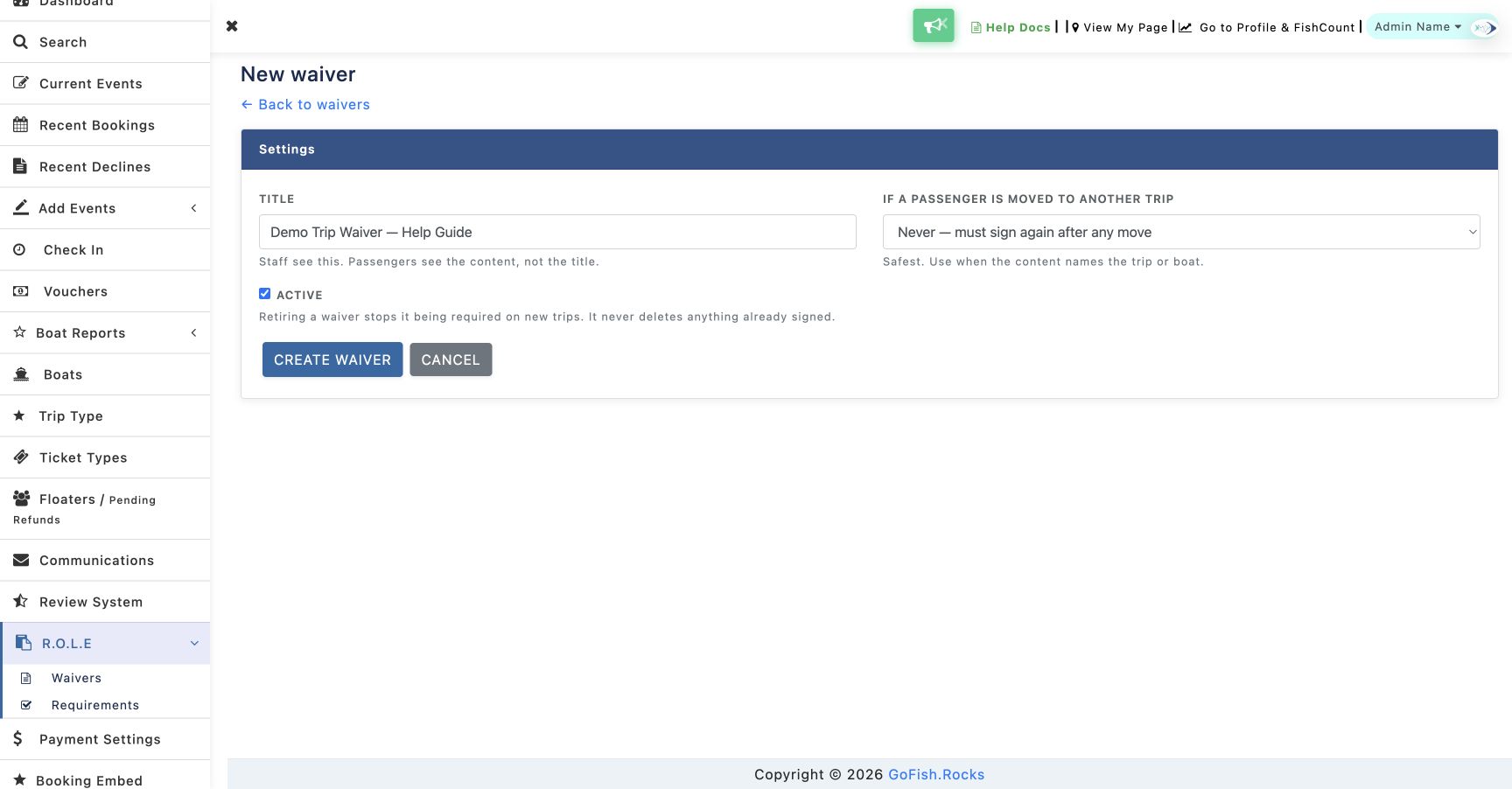Click the Vouchers money icon
This screenshot has width=1512, height=789.
click(21, 290)
